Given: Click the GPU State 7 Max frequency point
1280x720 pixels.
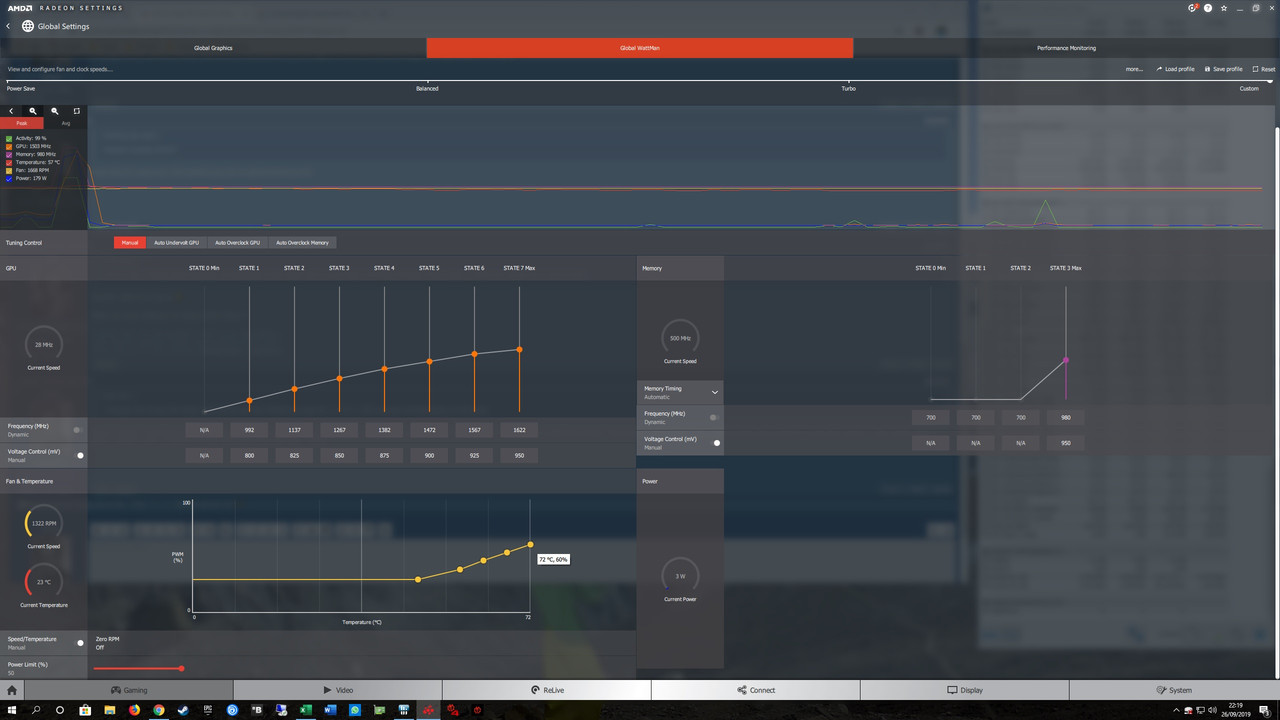Looking at the screenshot, I should (x=519, y=349).
